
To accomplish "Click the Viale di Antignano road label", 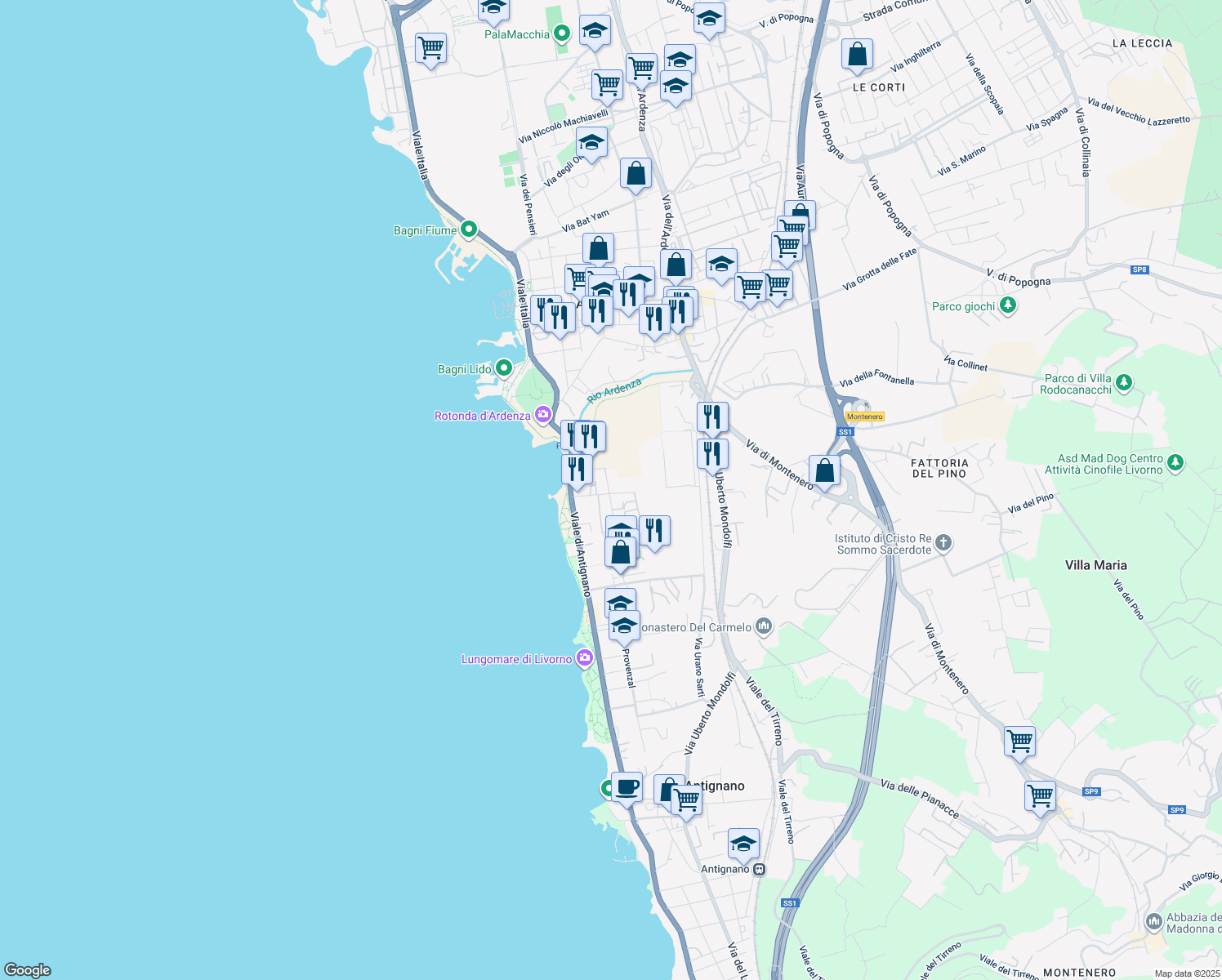I will [x=580, y=554].
